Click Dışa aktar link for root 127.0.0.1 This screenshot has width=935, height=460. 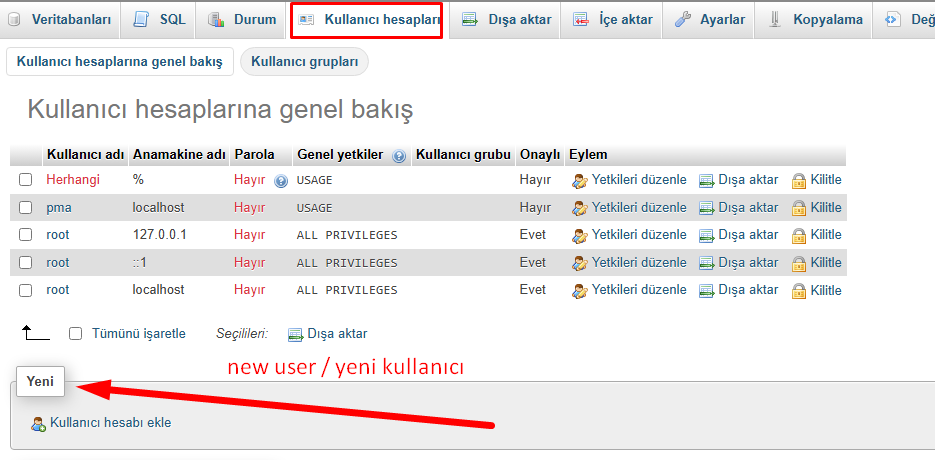(748, 235)
